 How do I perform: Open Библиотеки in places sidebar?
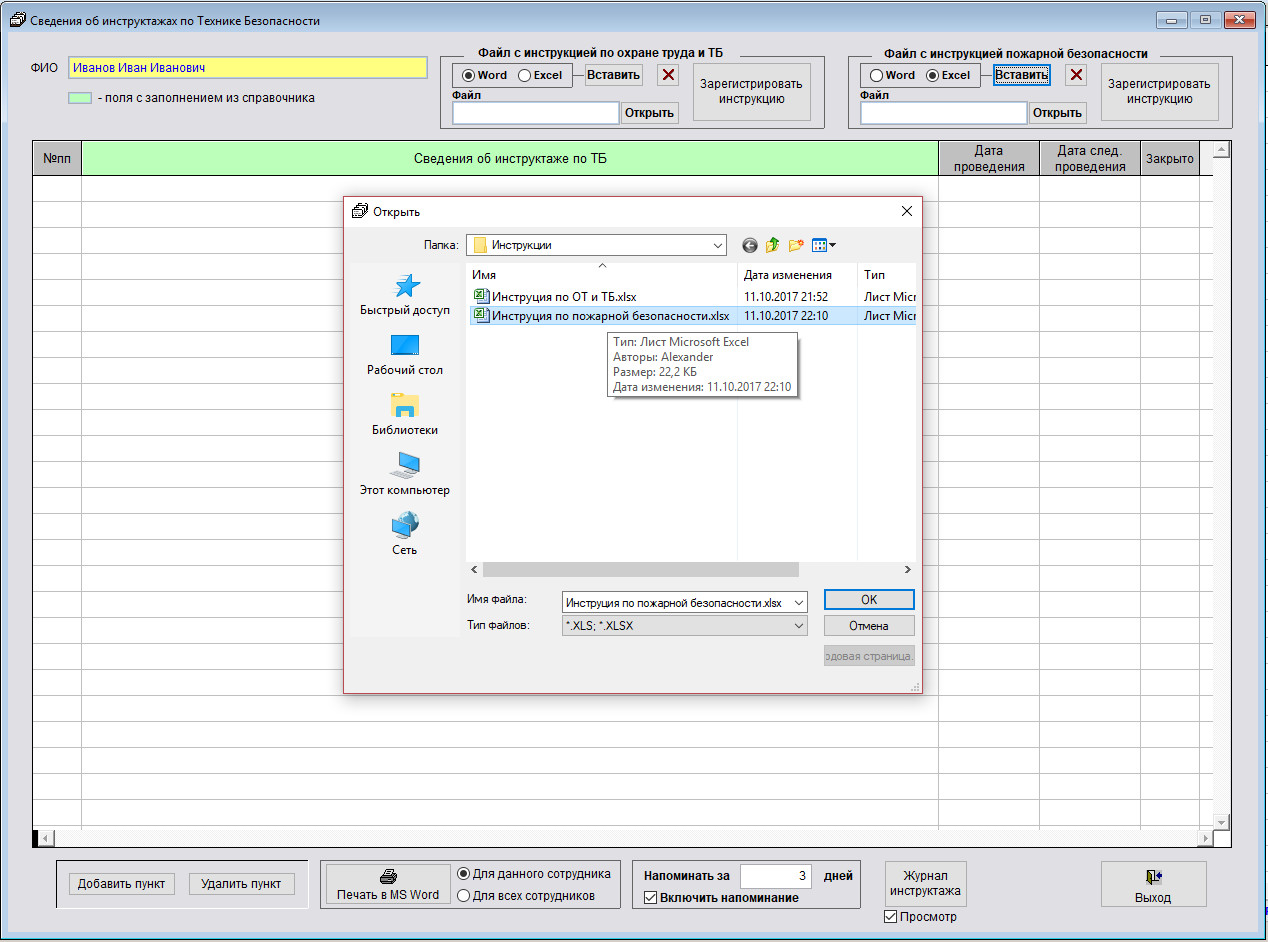[405, 415]
